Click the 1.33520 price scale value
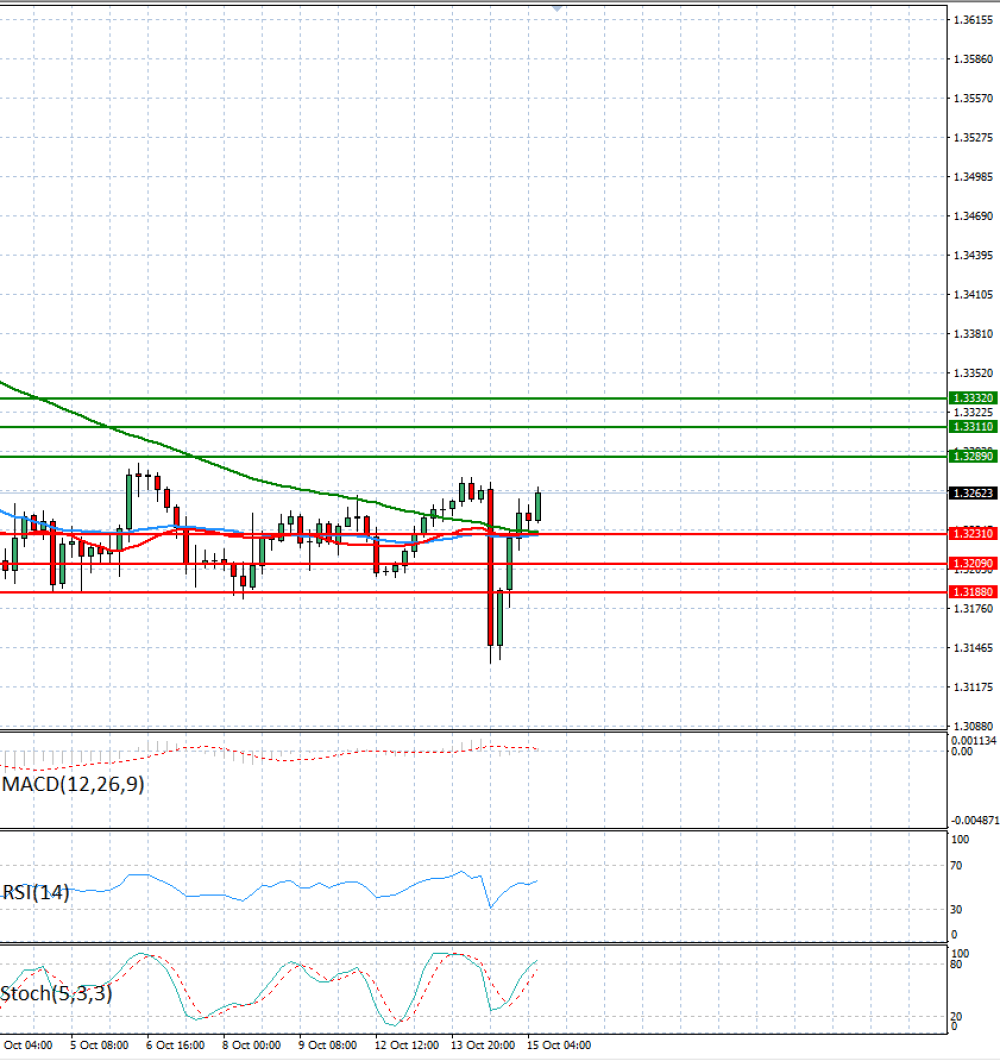This screenshot has height=1061, width=1000. click(x=973, y=374)
